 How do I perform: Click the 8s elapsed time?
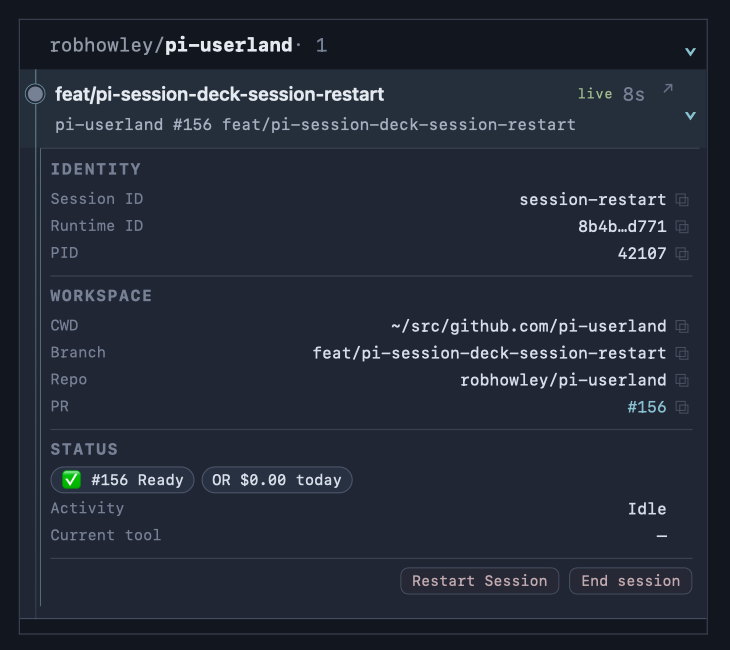click(x=634, y=94)
